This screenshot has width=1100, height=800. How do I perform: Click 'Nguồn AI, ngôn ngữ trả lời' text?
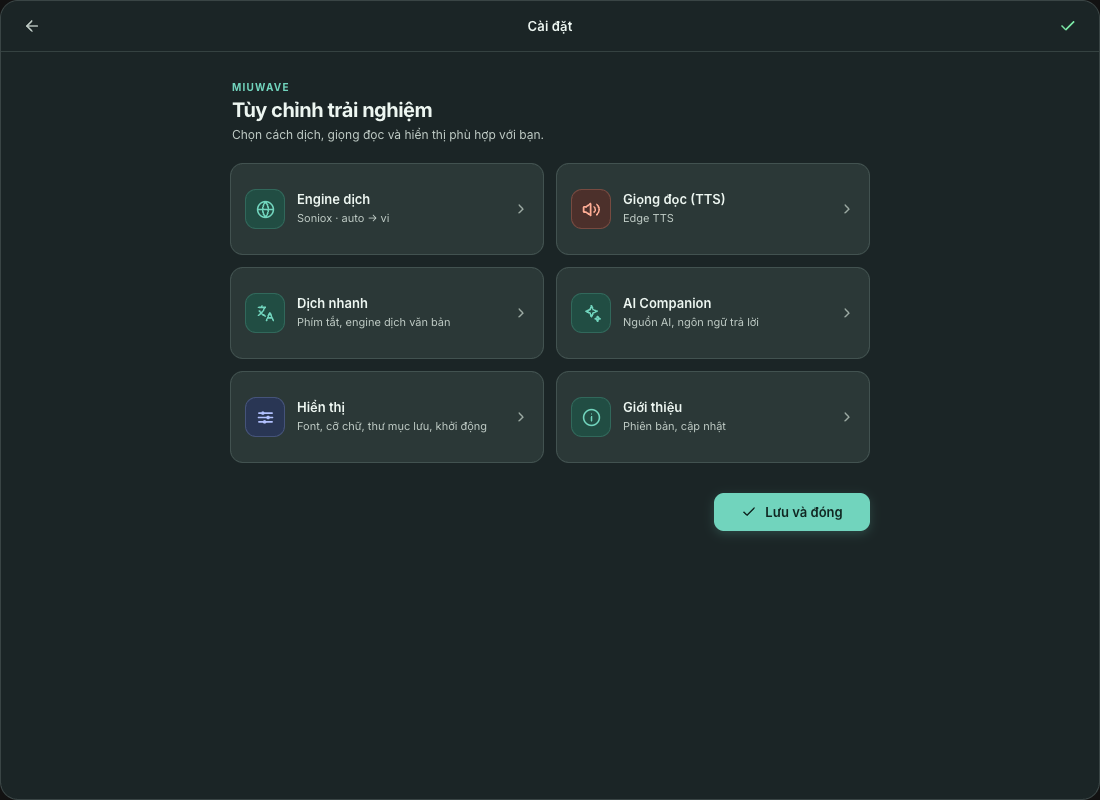691,322
